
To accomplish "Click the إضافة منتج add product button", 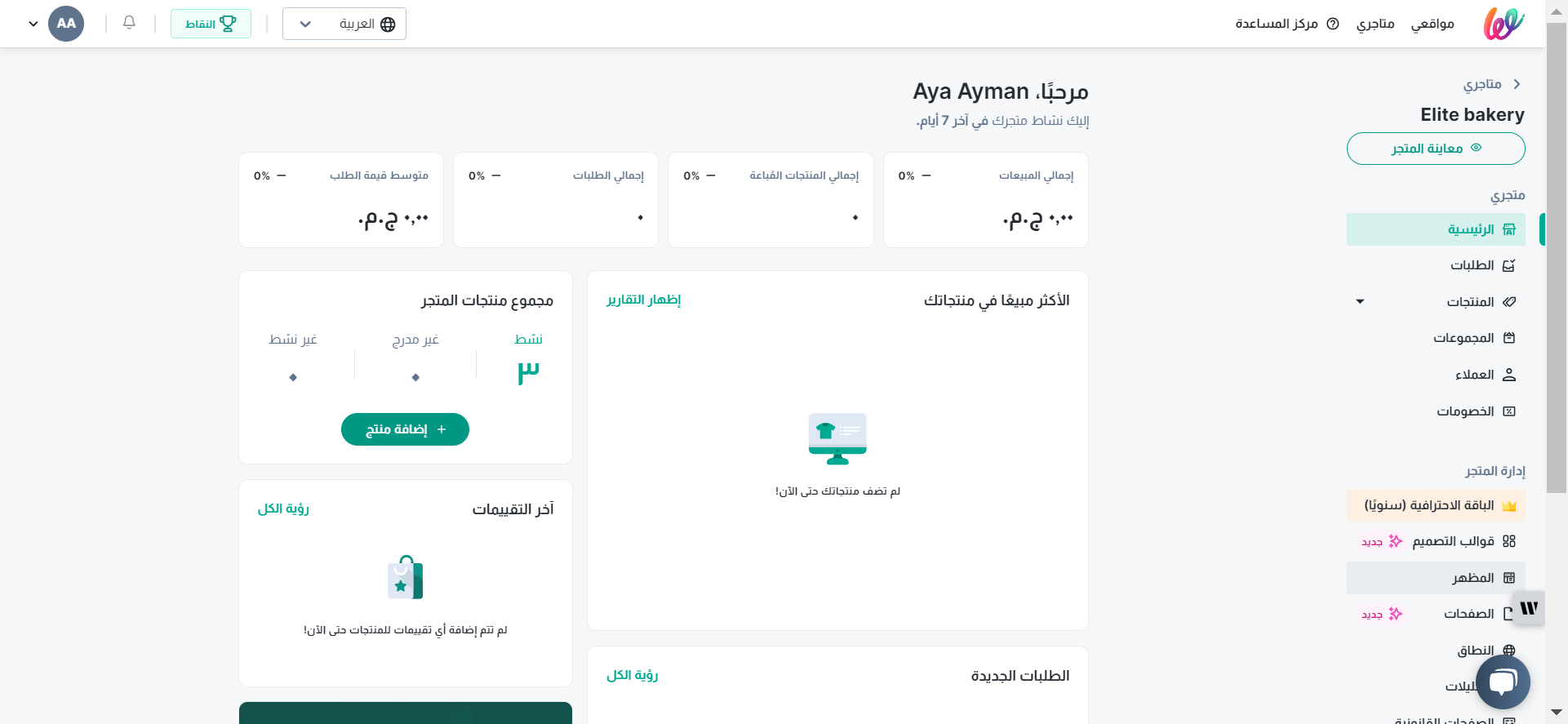I will click(405, 429).
